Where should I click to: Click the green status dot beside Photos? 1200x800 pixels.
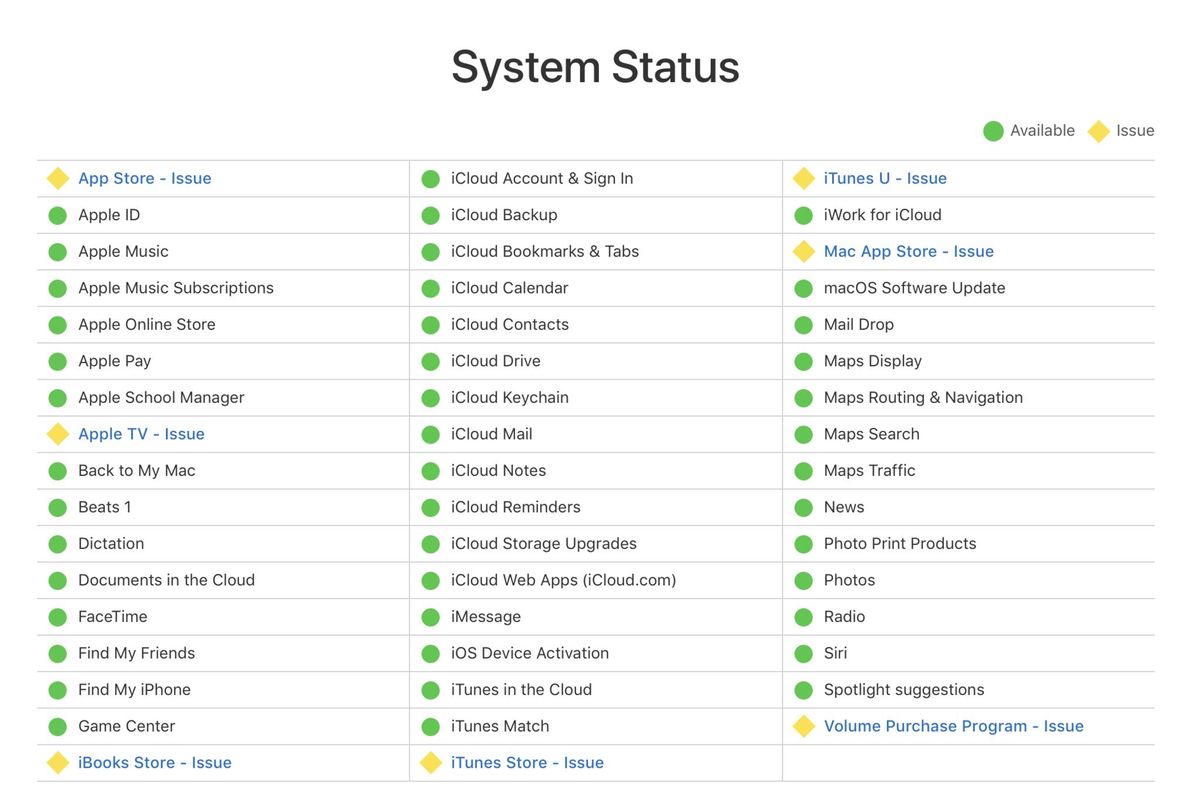tap(804, 580)
